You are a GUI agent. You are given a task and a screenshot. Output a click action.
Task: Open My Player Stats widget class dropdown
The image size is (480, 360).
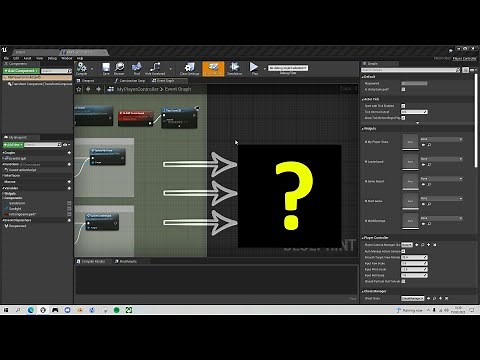point(441,139)
